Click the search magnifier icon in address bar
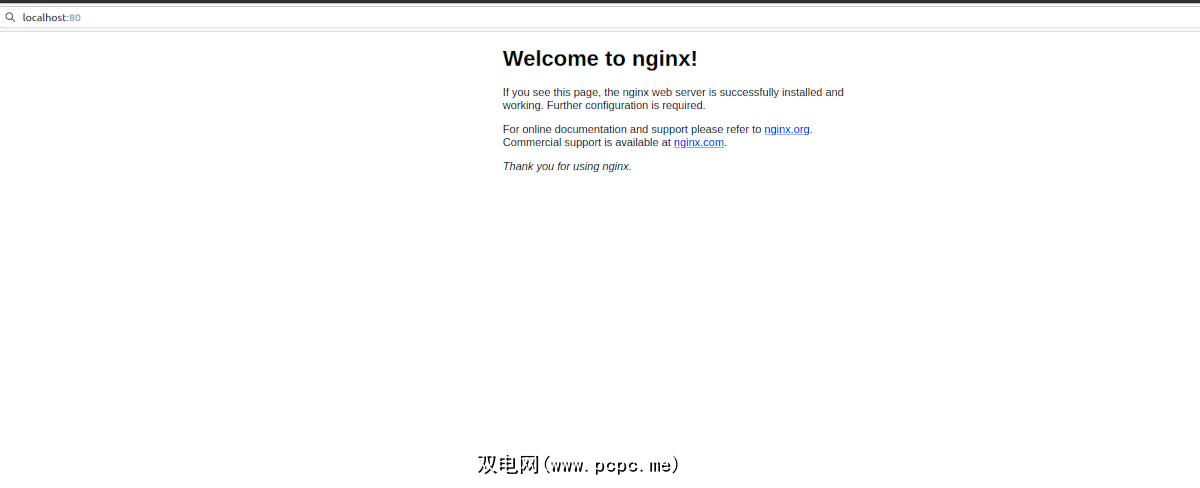Screen dimensions: 1200x488 point(10,17)
